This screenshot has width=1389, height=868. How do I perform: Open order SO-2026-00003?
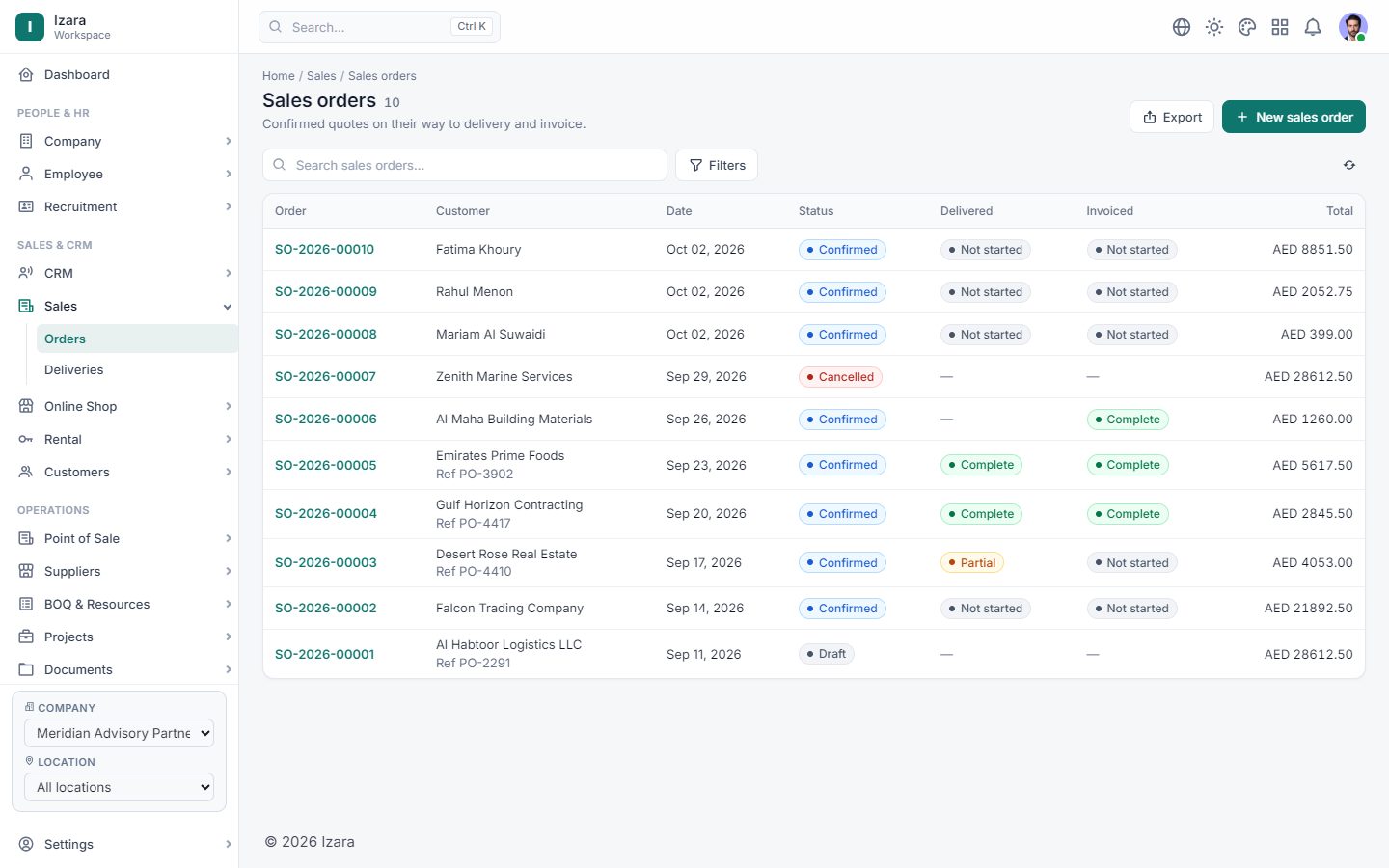point(326,562)
